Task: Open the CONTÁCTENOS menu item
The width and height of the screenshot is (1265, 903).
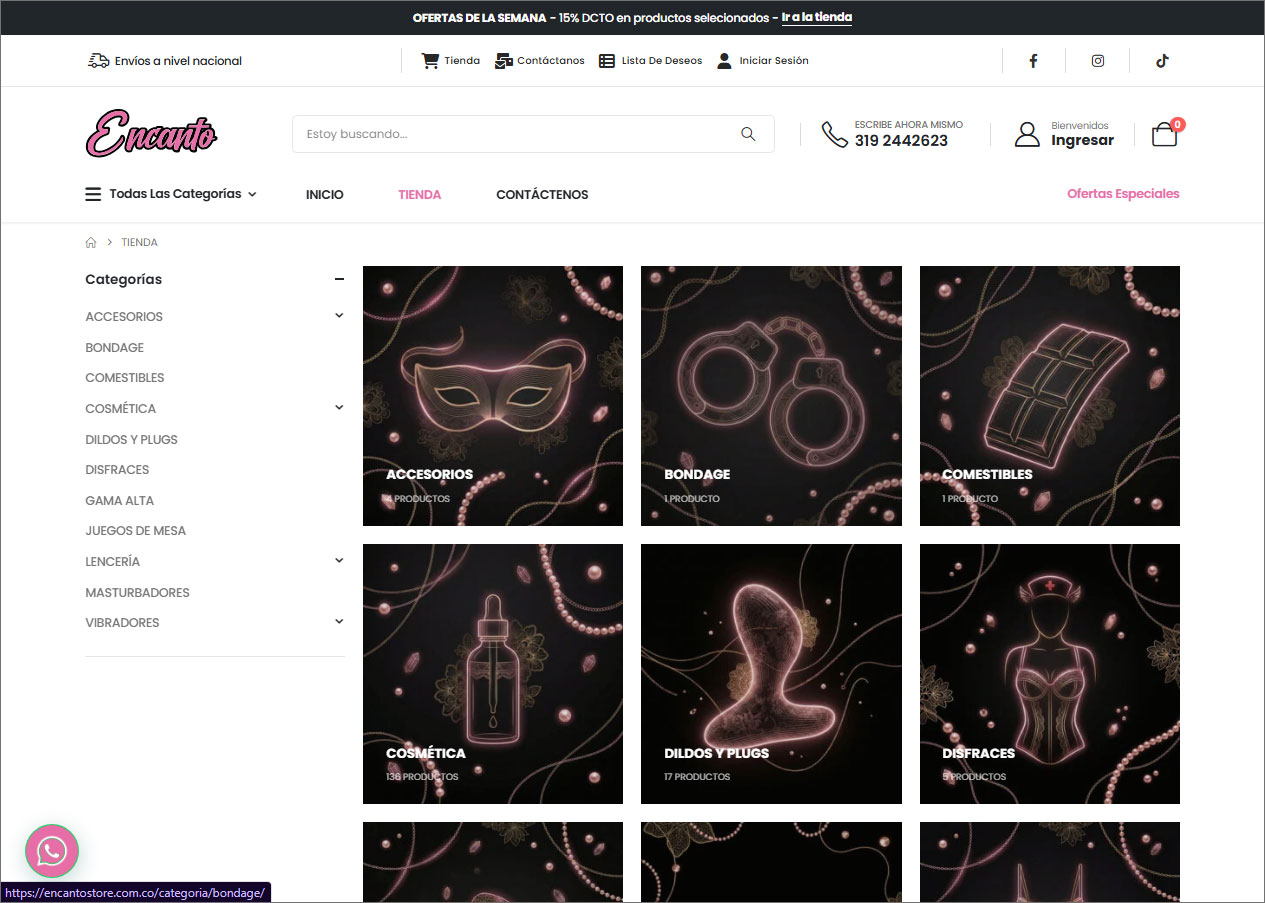Action: (x=542, y=195)
